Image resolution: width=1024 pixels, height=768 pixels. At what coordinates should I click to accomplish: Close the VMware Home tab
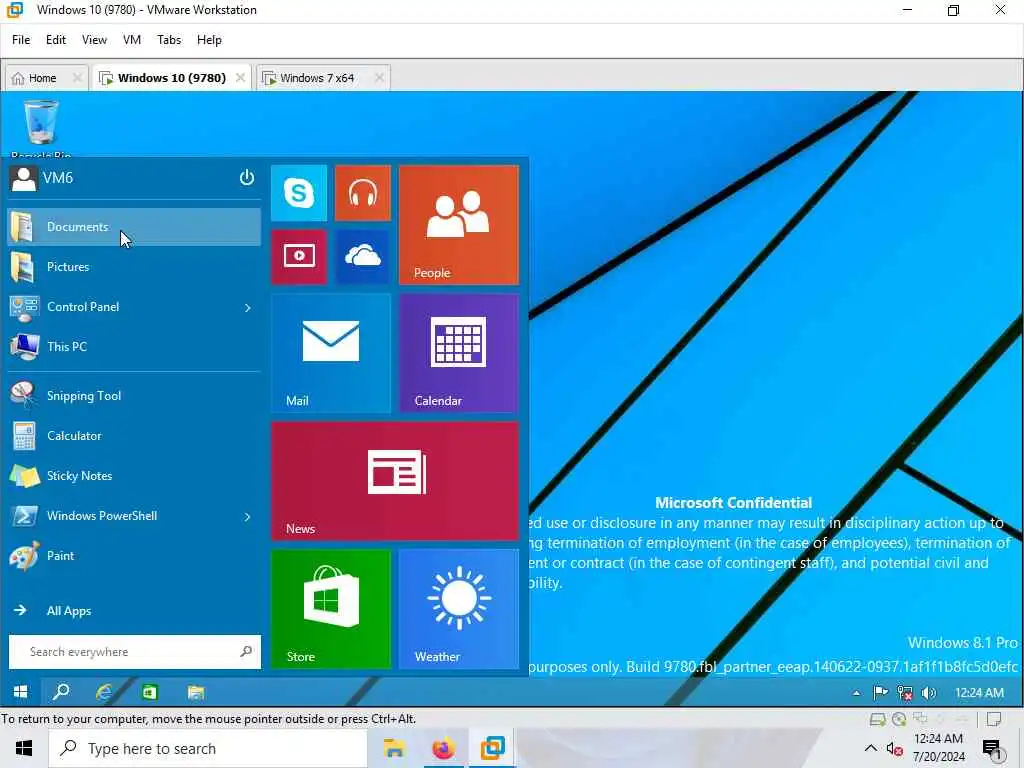coord(77,78)
